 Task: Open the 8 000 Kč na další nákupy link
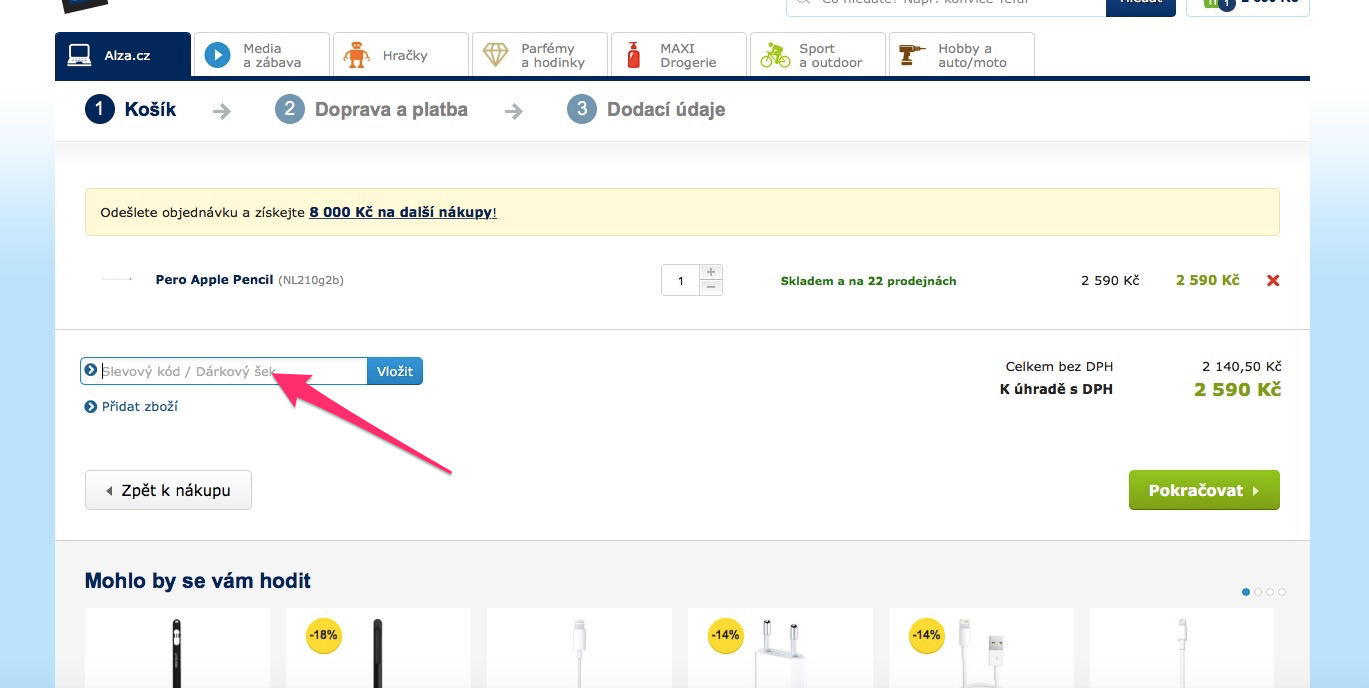click(401, 212)
